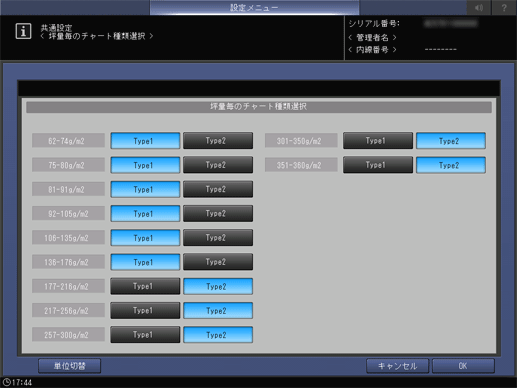
Task: Select Type2 for 177-216g/m2
Action: [218, 286]
